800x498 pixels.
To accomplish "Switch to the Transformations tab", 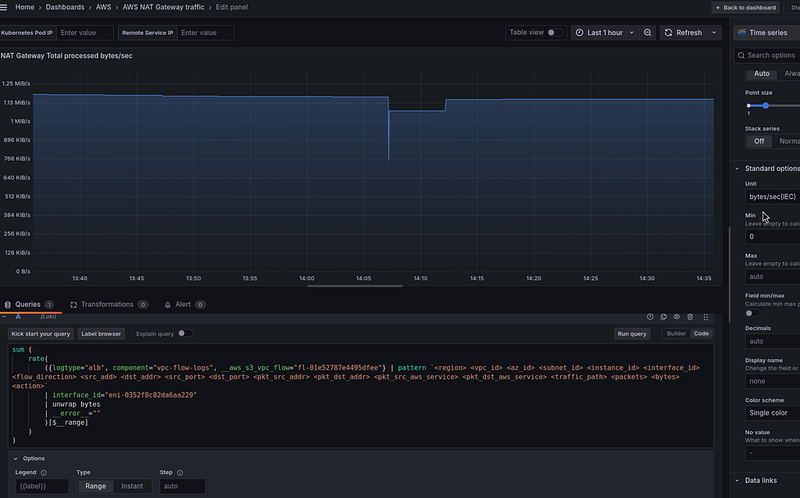I will 109,305.
